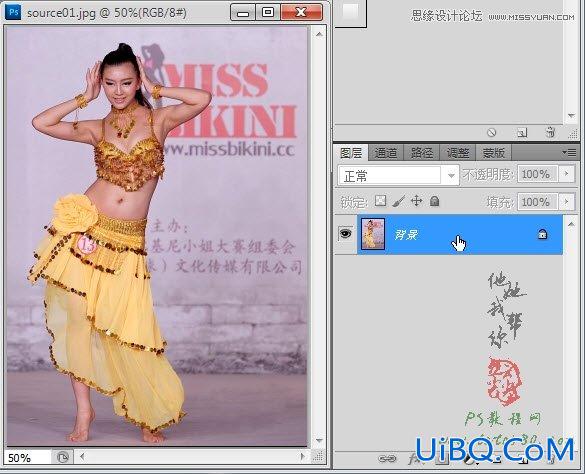Restore the source01.jpg document window
Image resolution: width=585 pixels, height=474 pixels.
[x=268, y=13]
